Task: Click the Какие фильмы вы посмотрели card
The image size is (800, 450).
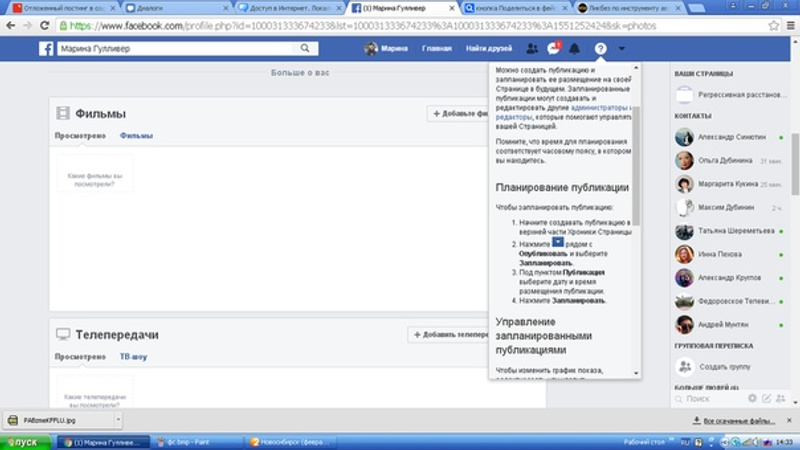Action: click(95, 174)
